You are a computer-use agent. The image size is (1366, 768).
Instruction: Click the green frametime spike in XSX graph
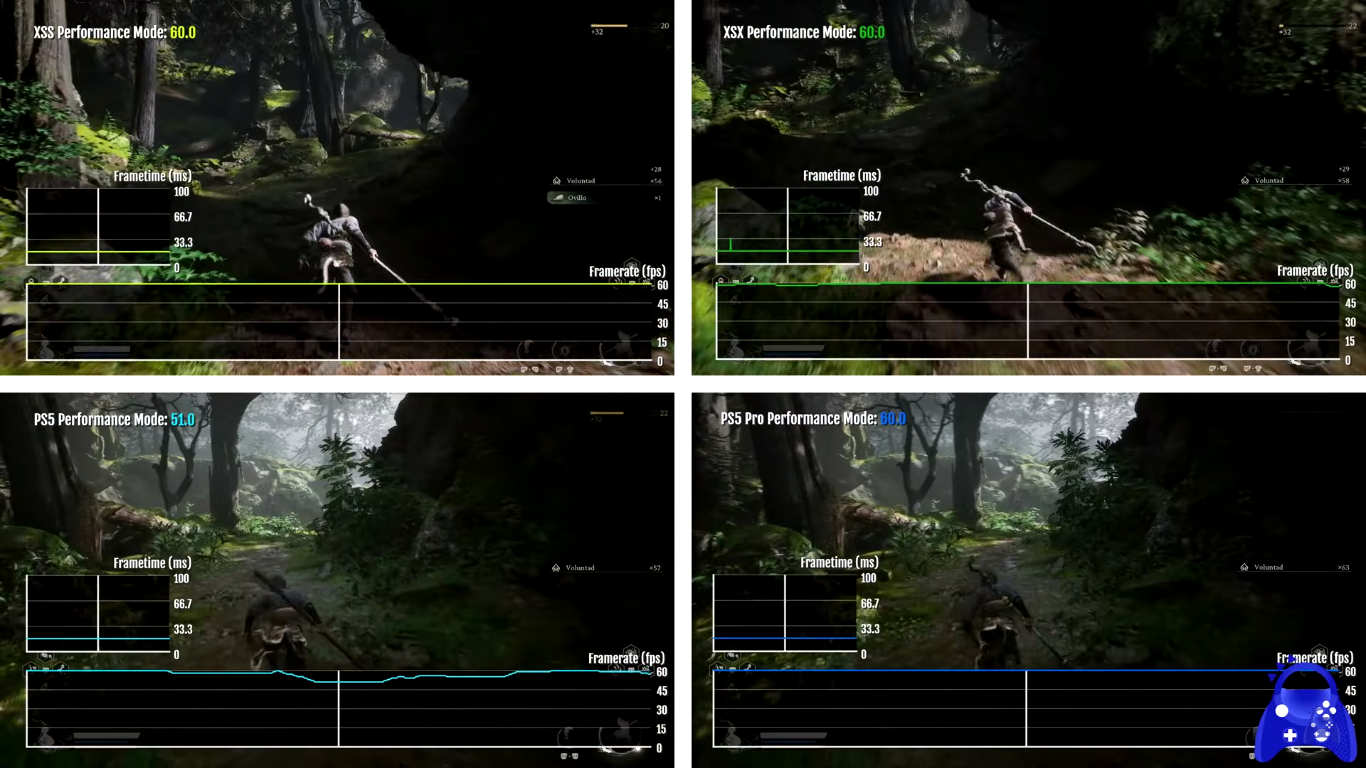tap(731, 244)
